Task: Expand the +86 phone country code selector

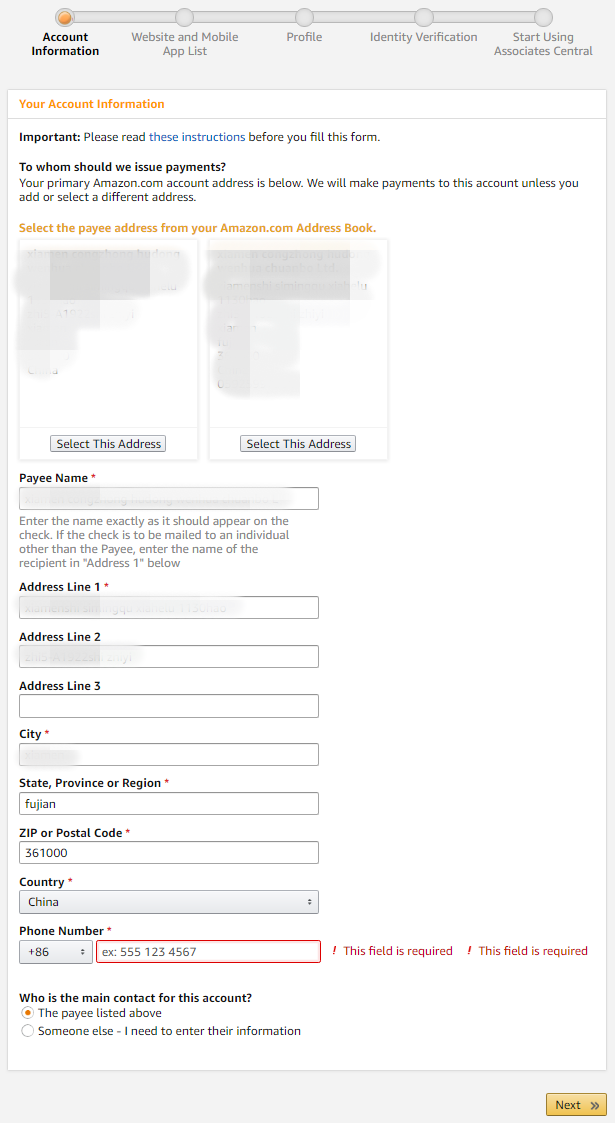Action: click(56, 952)
